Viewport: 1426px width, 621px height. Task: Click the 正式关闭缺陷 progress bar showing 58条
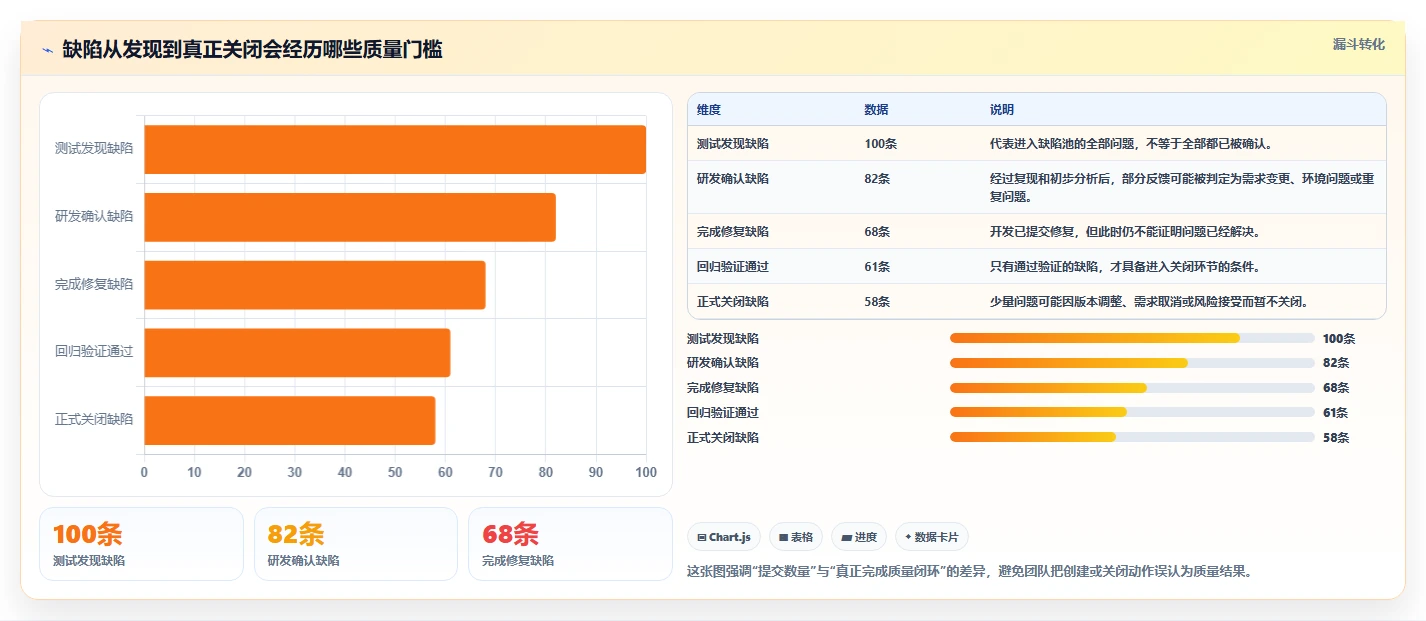tap(1132, 437)
